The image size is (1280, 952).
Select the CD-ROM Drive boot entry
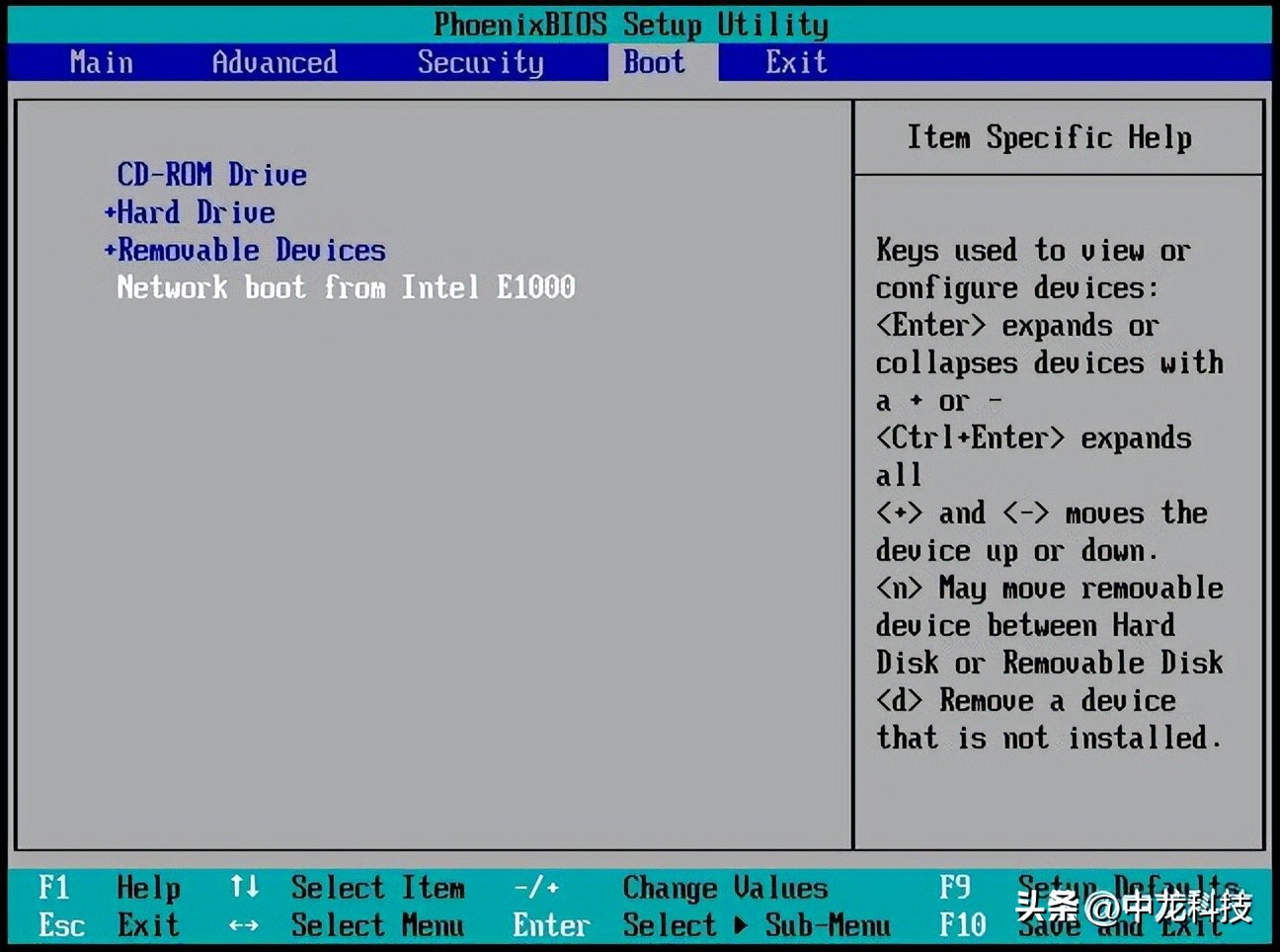tap(210, 175)
